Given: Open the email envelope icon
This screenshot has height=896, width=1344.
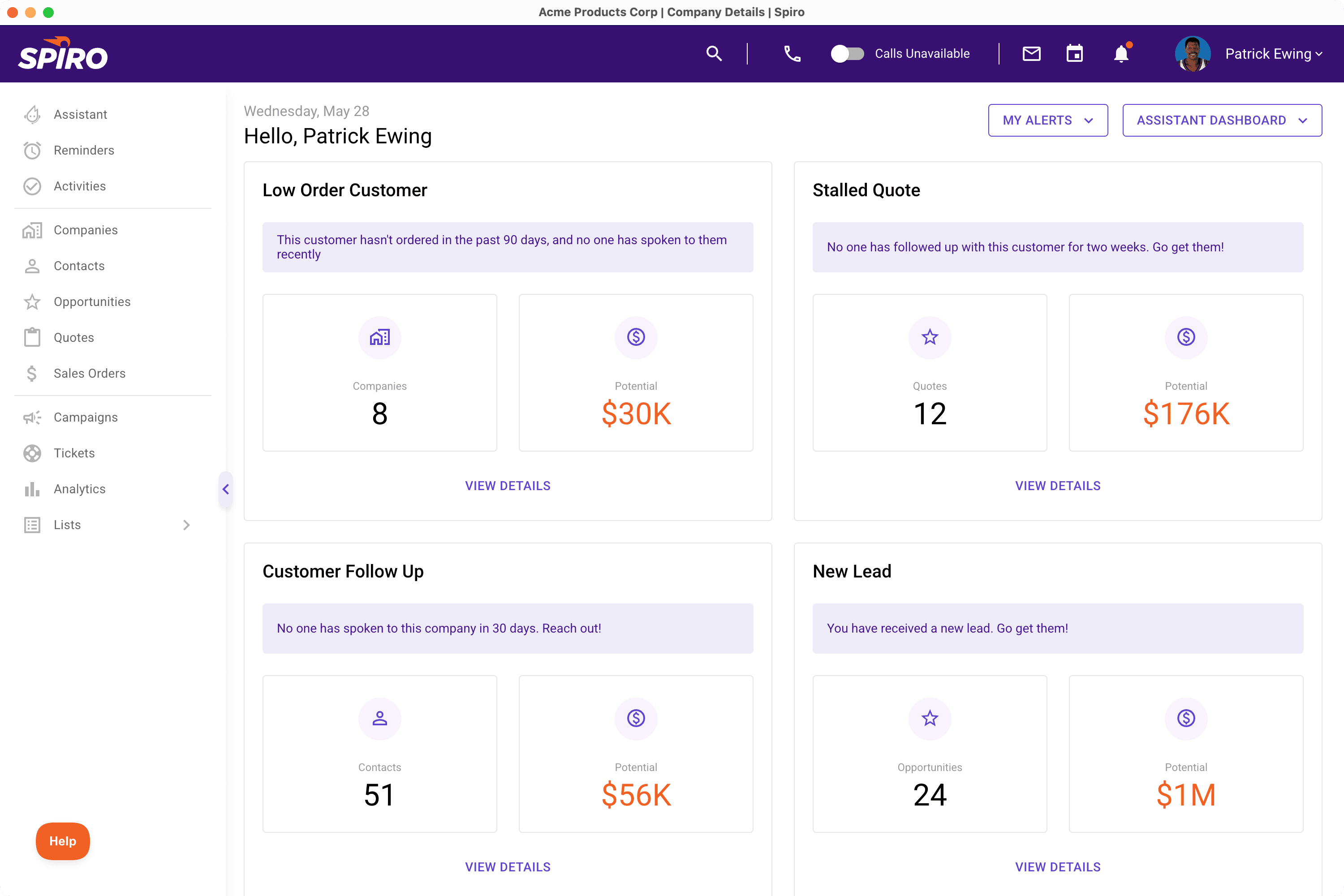Looking at the screenshot, I should tap(1031, 54).
